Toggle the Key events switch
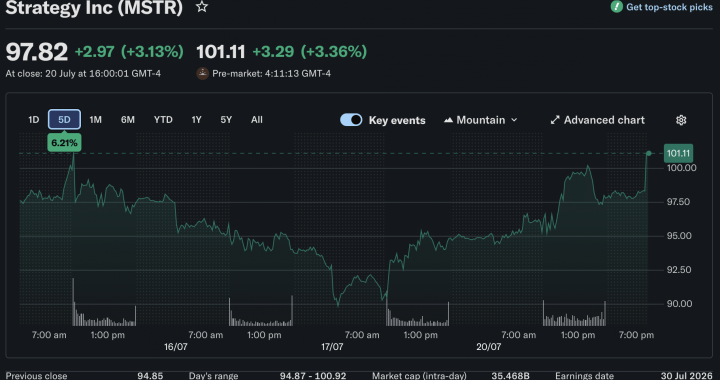This screenshot has width=720, height=380. [x=351, y=120]
